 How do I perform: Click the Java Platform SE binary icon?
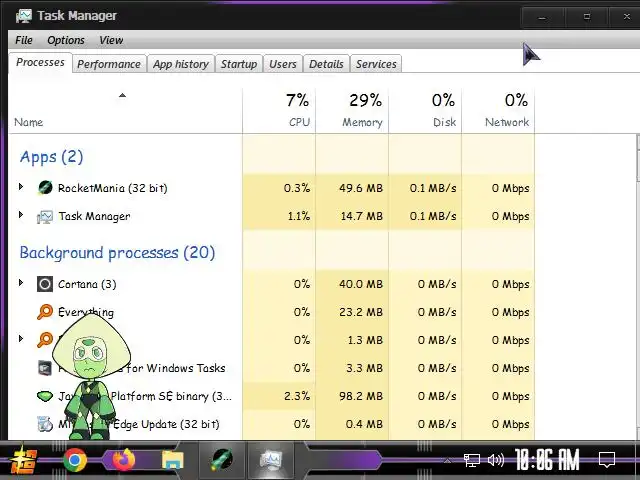(x=44, y=396)
